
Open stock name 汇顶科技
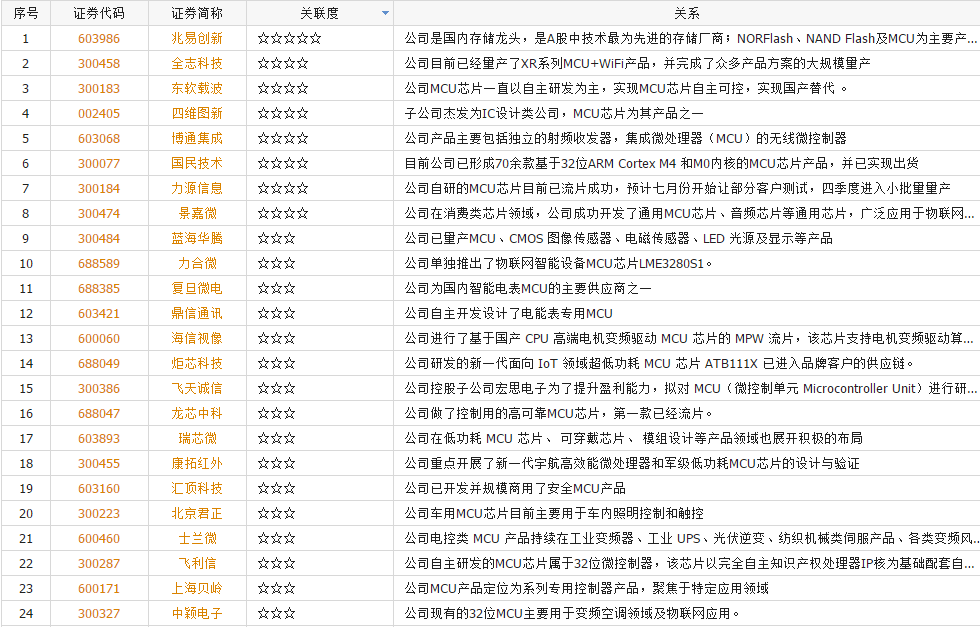(197, 488)
